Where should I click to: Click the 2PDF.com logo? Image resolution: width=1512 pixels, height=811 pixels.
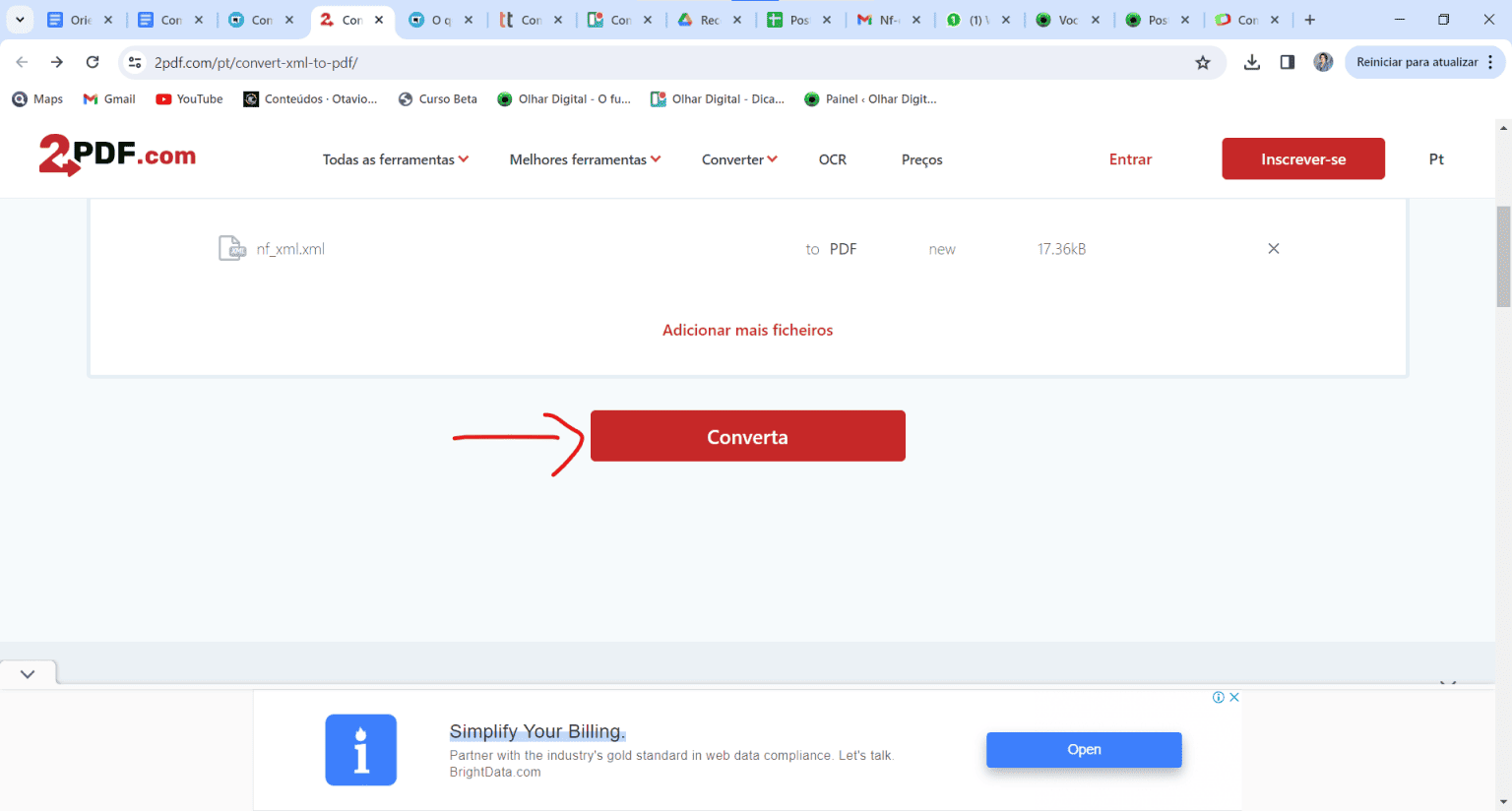click(116, 156)
